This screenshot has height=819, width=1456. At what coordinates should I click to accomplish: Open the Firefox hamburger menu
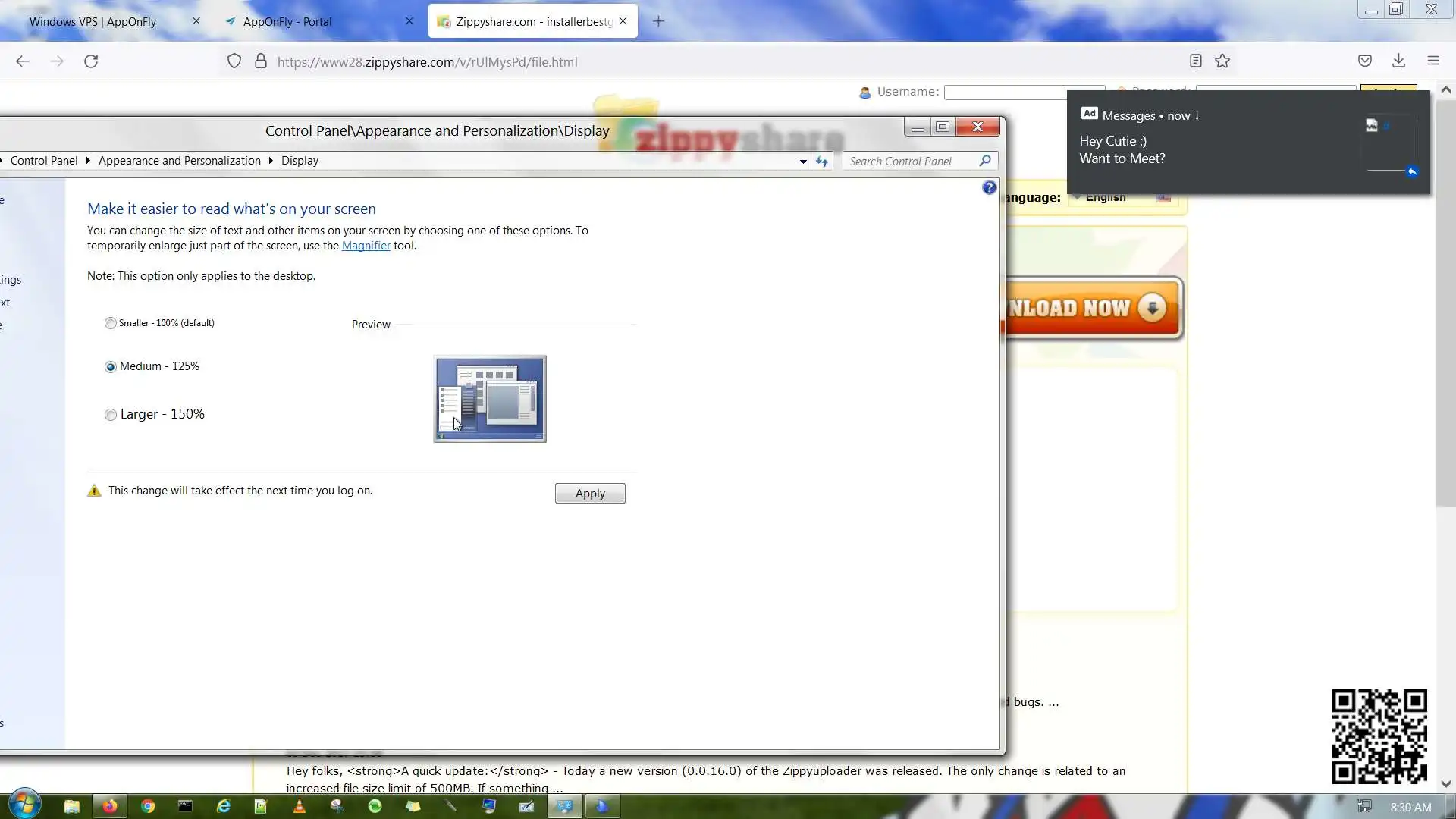[x=1432, y=61]
